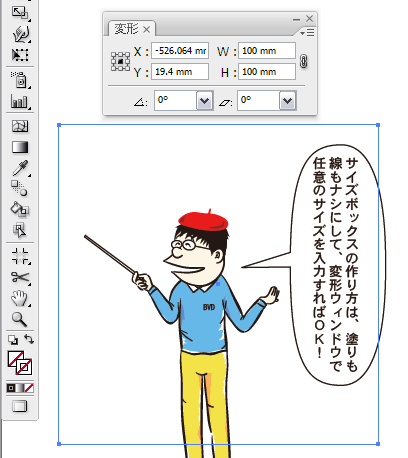Select the Blend tool

pyautogui.click(x=20, y=189)
